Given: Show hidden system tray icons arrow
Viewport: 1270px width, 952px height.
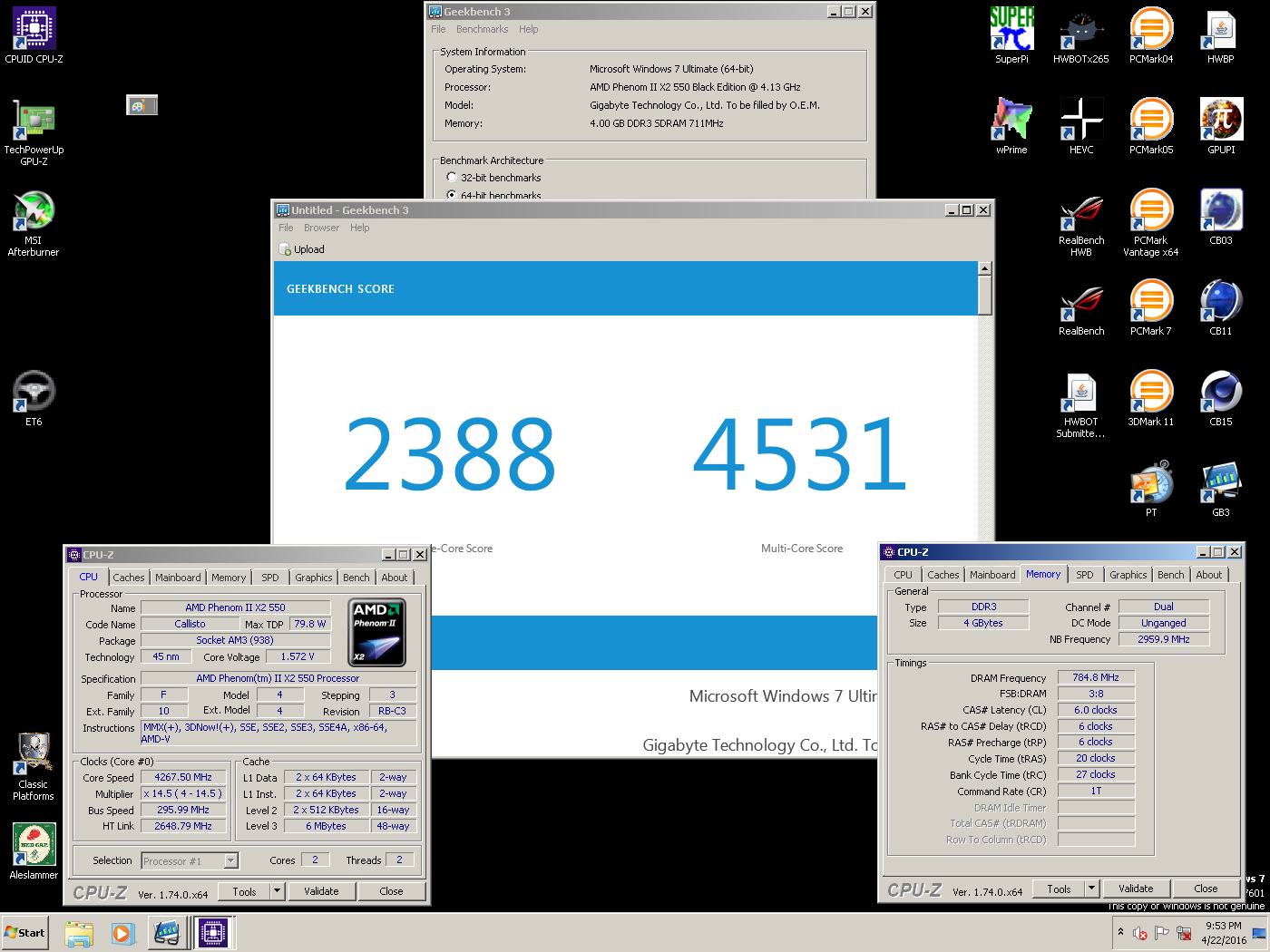Looking at the screenshot, I should (1120, 932).
